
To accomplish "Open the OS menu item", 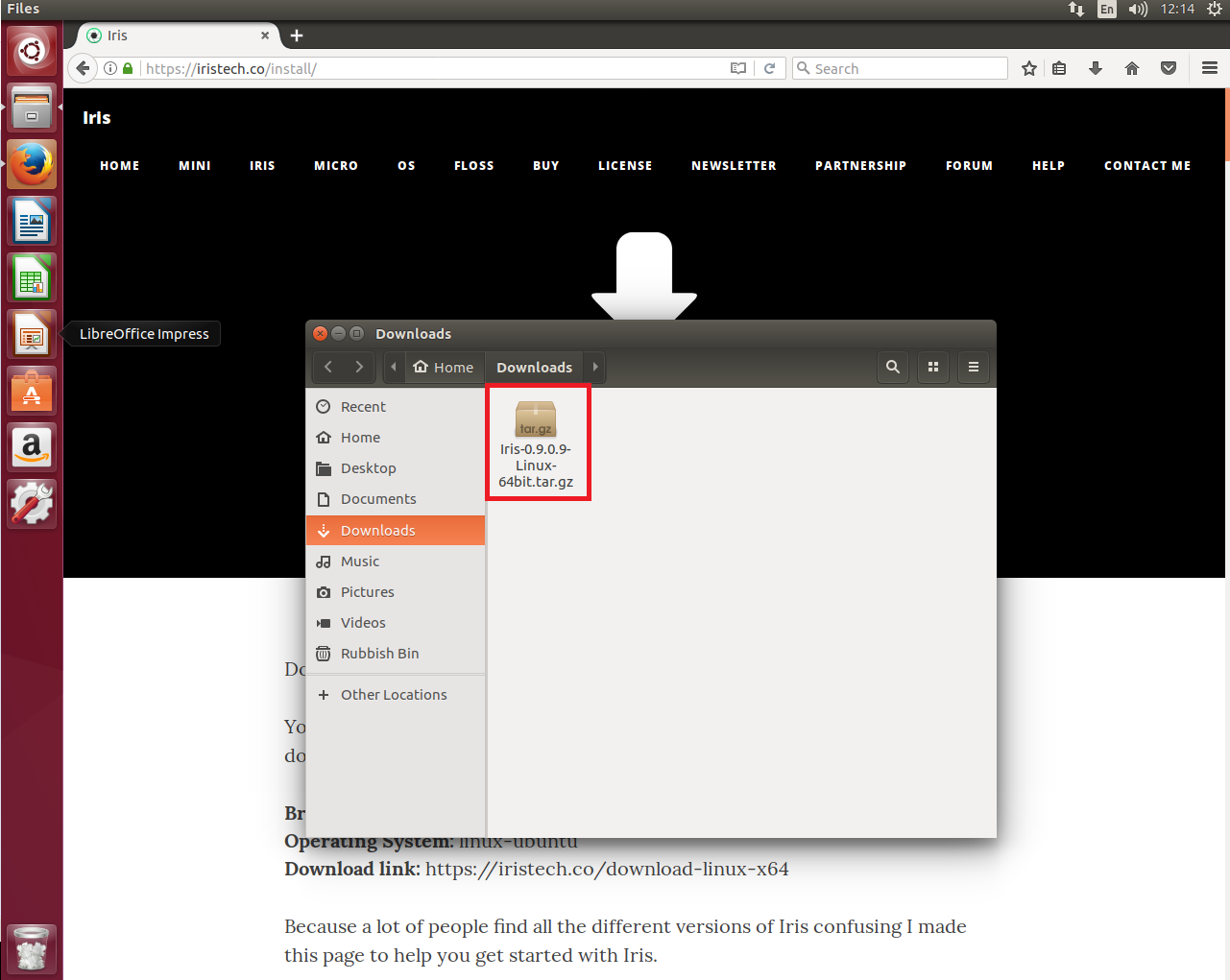I will [x=407, y=166].
